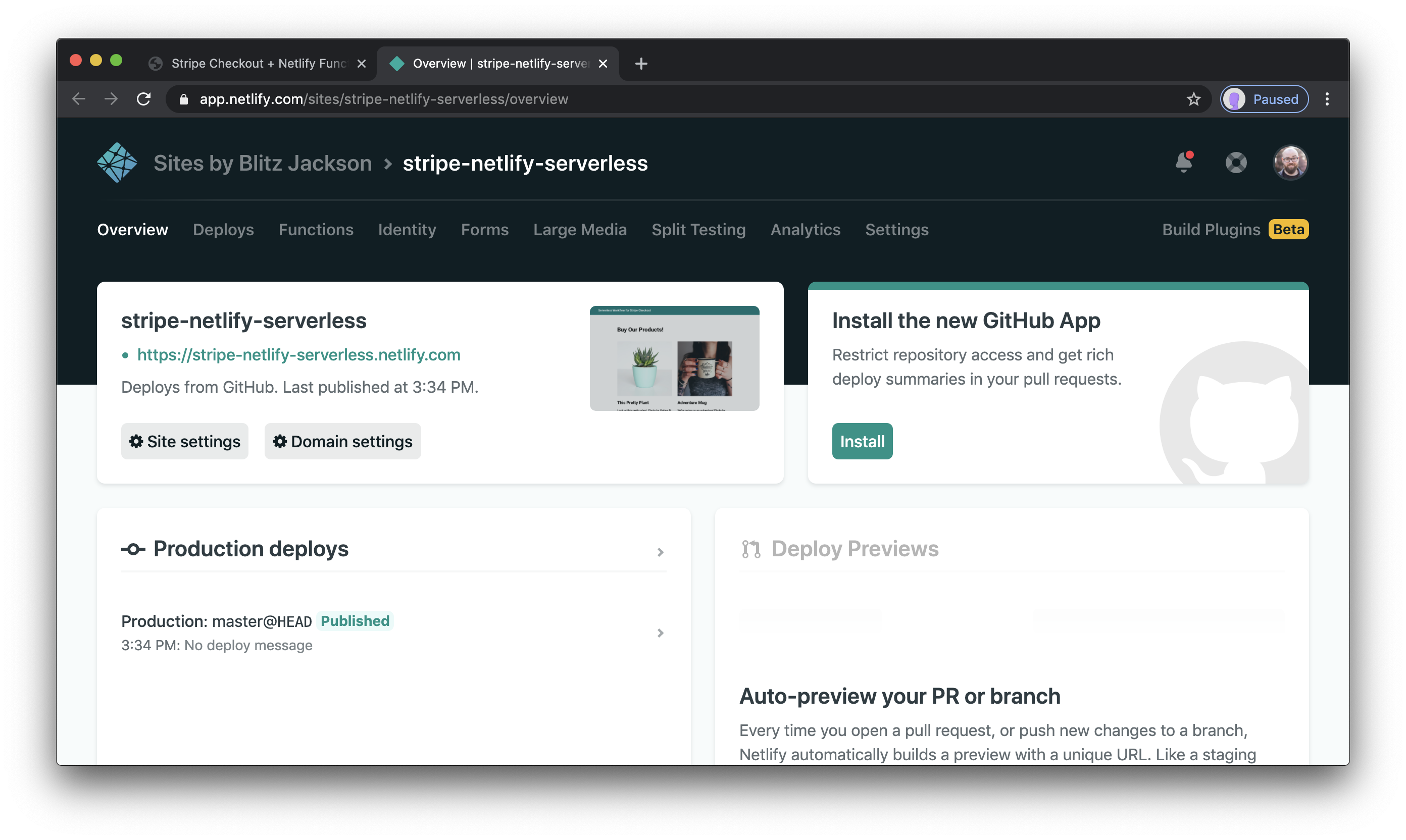1406x840 pixels.
Task: Open the user avatar profile menu
Action: [1291, 163]
